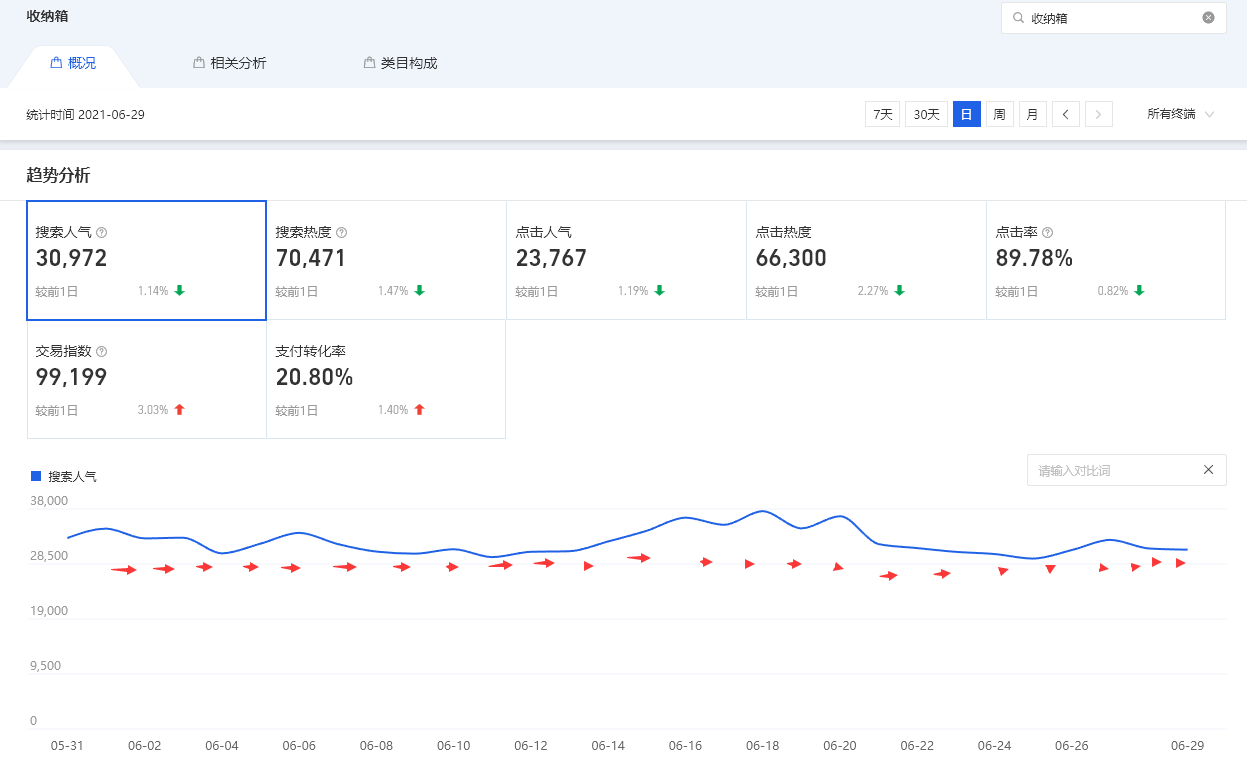Toggle 搜索人气 blue legend swatch
This screenshot has width=1247, height=757.
click(37, 476)
